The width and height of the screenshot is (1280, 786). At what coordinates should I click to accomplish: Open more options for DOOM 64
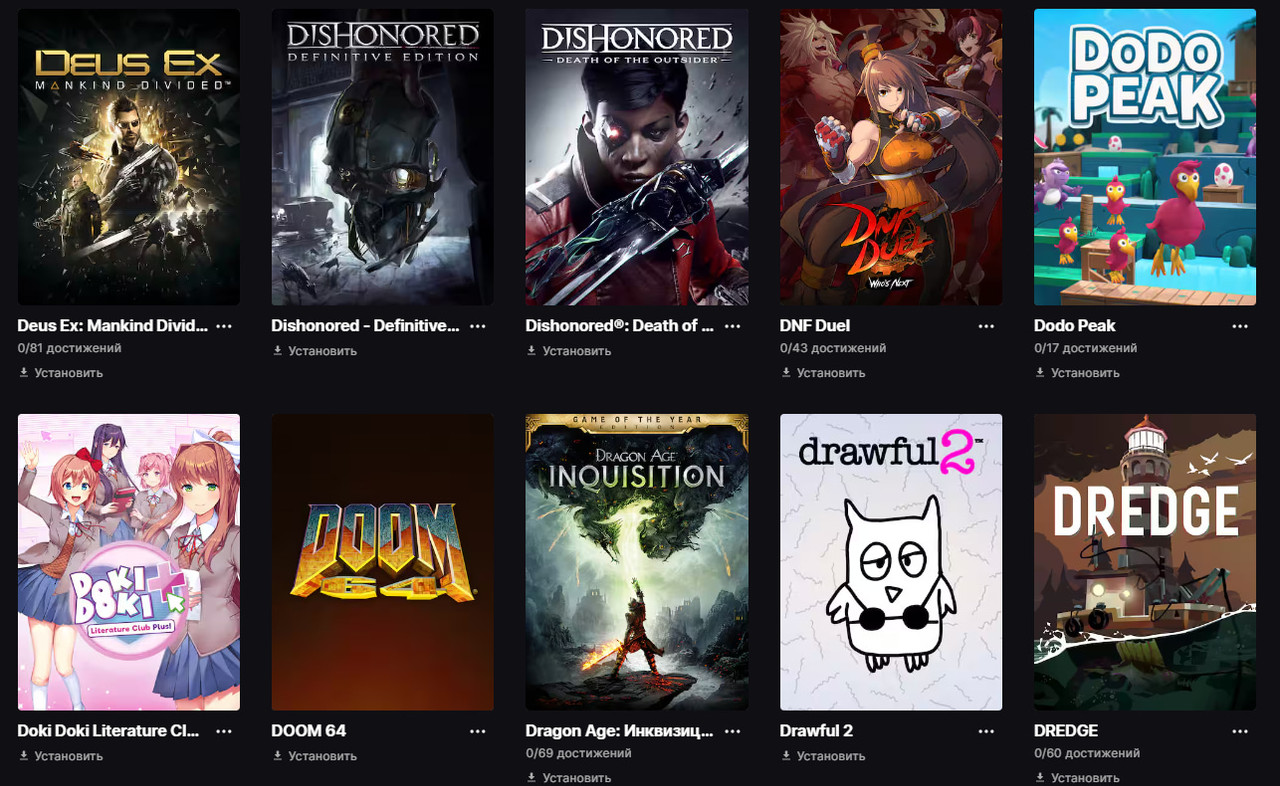pos(478,732)
